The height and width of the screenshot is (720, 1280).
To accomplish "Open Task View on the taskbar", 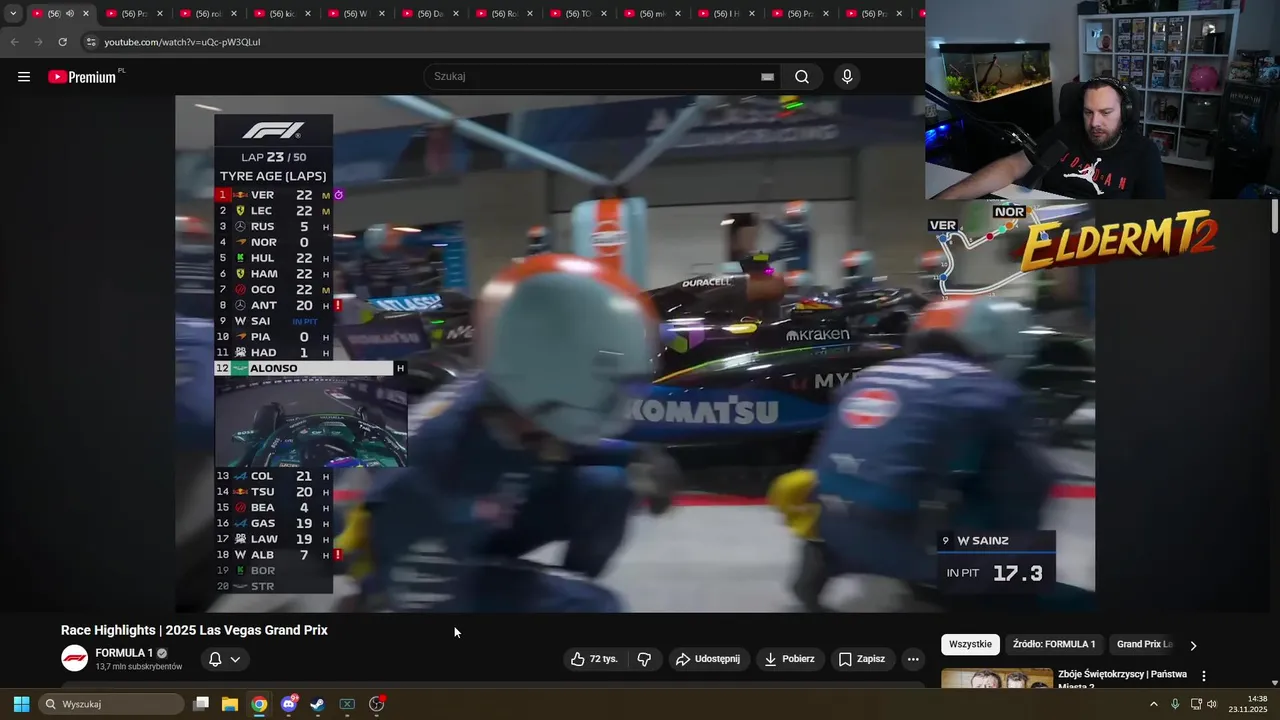I will coord(201,704).
